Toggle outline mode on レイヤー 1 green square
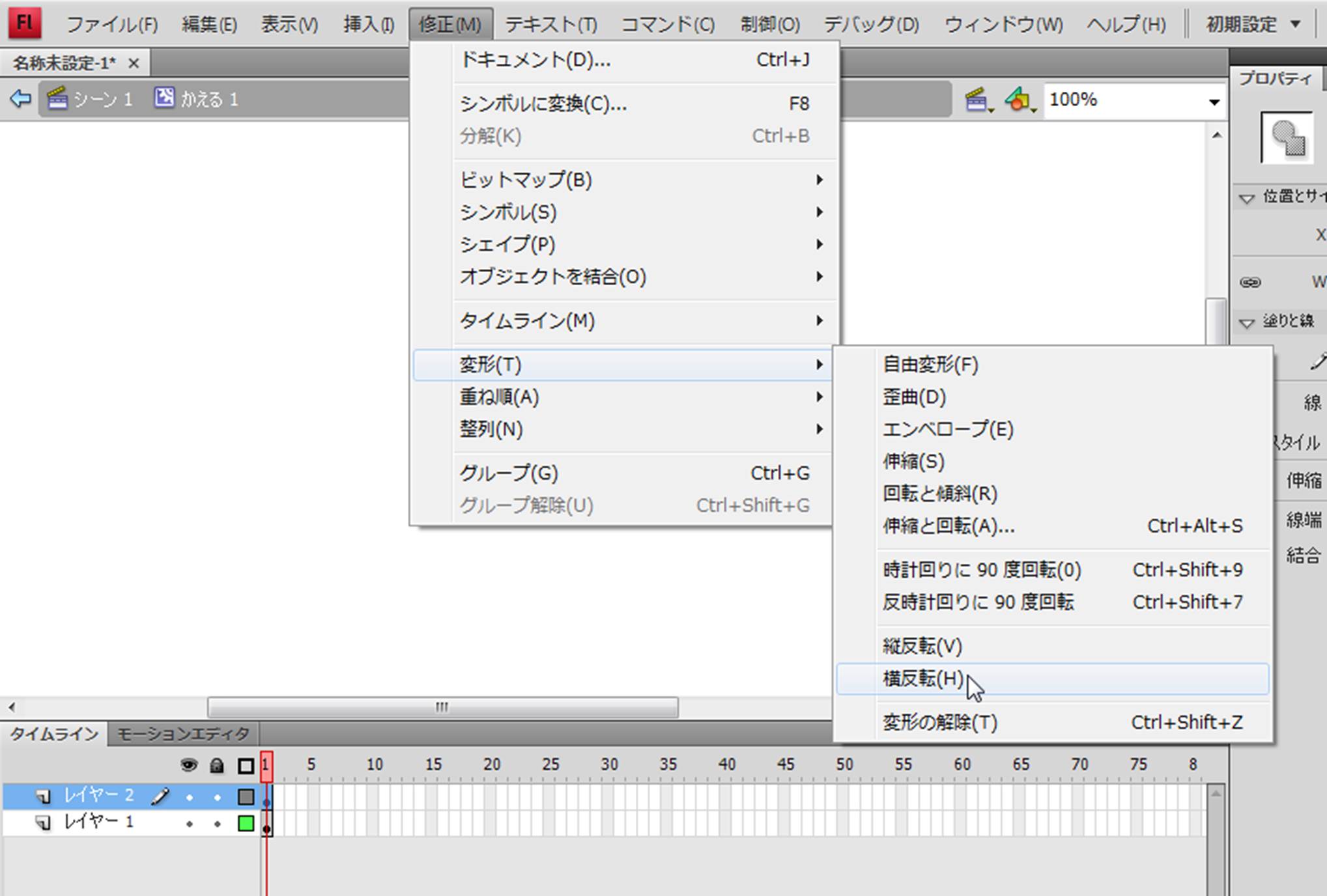Viewport: 1327px width, 896px height. click(246, 824)
